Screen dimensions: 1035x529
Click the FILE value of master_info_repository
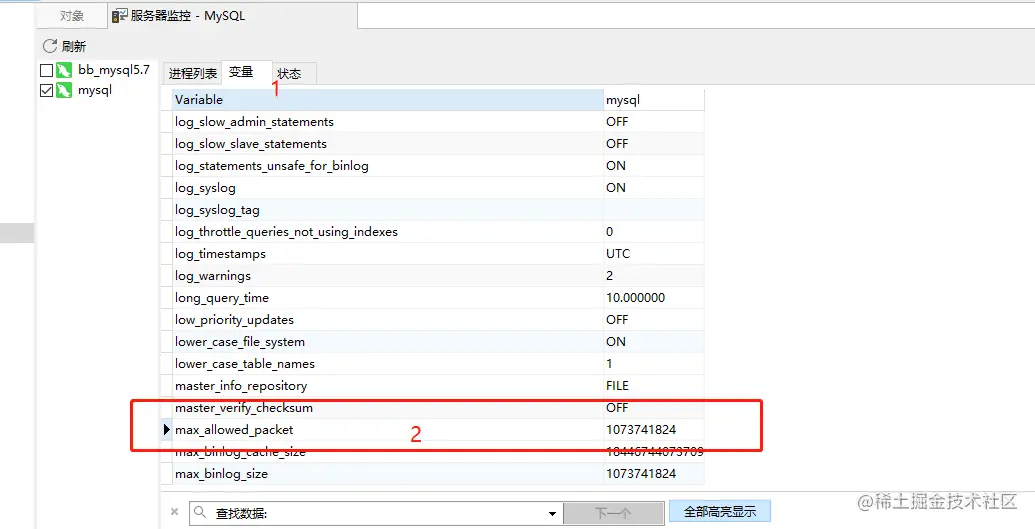(x=617, y=386)
